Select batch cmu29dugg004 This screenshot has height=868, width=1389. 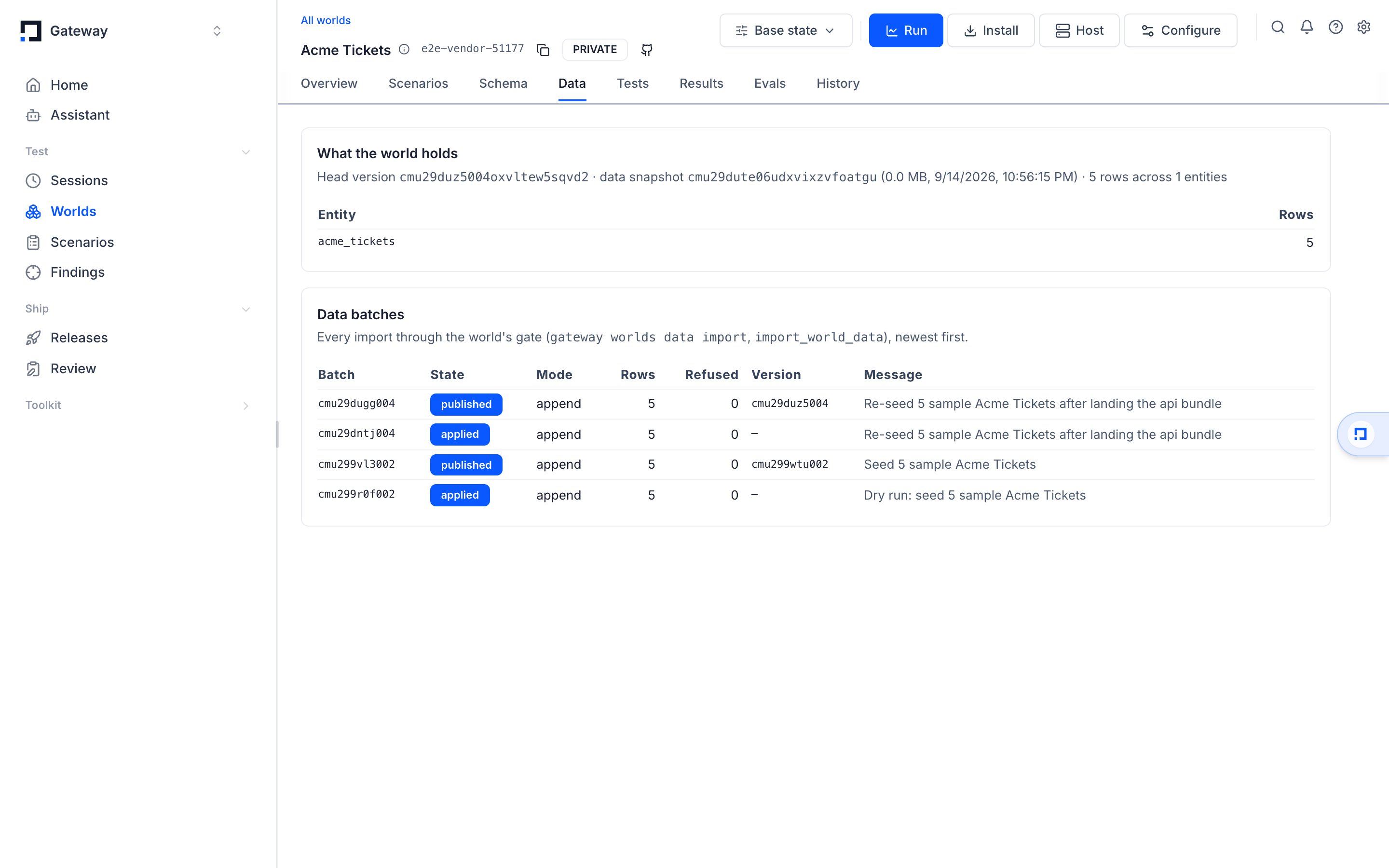356,404
